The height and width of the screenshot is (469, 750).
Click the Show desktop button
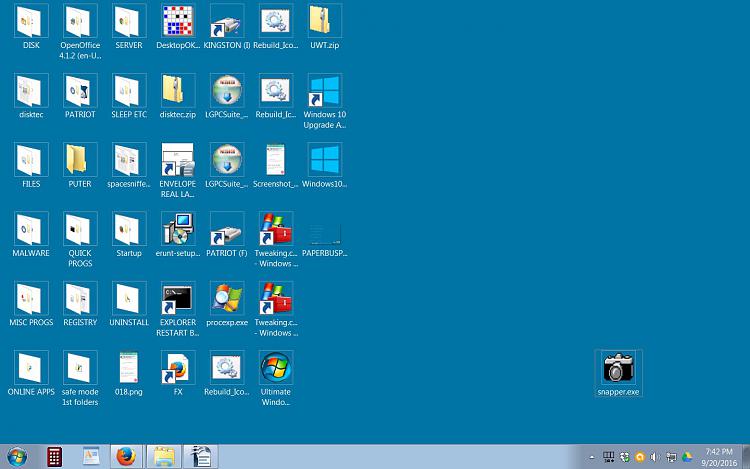click(746, 457)
